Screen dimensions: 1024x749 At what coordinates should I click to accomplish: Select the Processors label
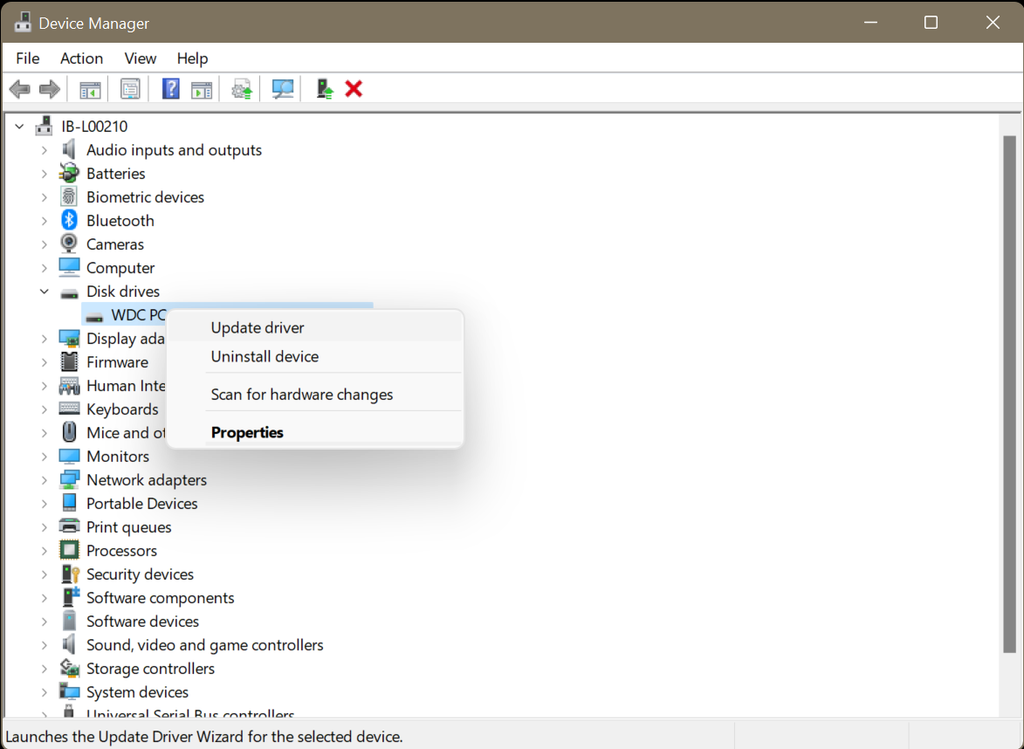pyautogui.click(x=121, y=550)
